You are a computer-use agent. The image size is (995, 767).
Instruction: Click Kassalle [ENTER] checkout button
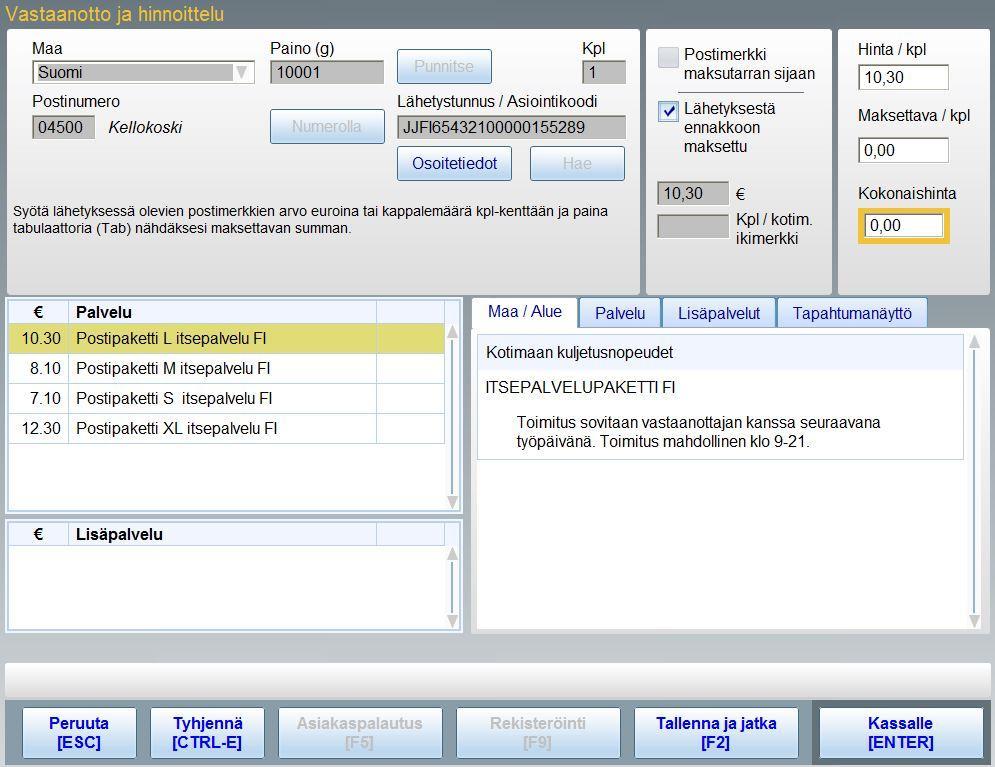(x=901, y=733)
